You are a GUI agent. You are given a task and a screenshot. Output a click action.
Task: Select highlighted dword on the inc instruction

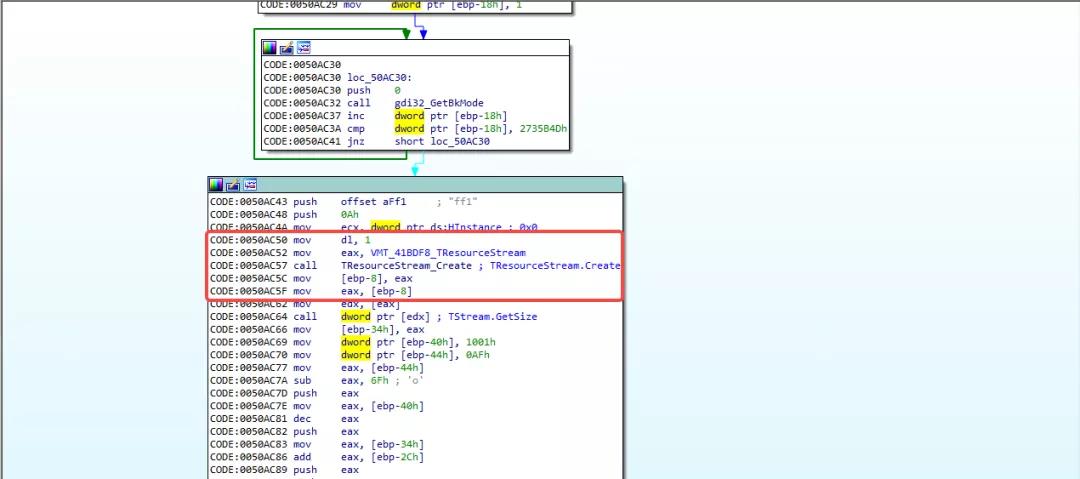(x=410, y=116)
